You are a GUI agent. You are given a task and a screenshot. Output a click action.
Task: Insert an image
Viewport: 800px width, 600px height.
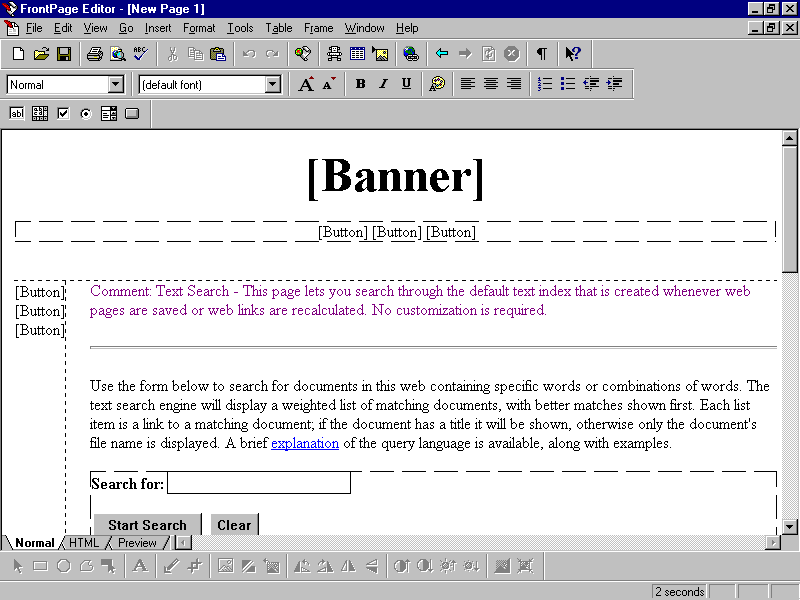(381, 54)
